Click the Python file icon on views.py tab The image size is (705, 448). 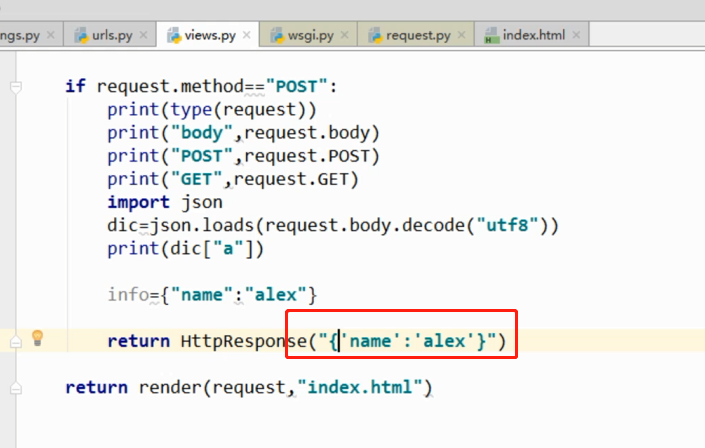pos(174,35)
